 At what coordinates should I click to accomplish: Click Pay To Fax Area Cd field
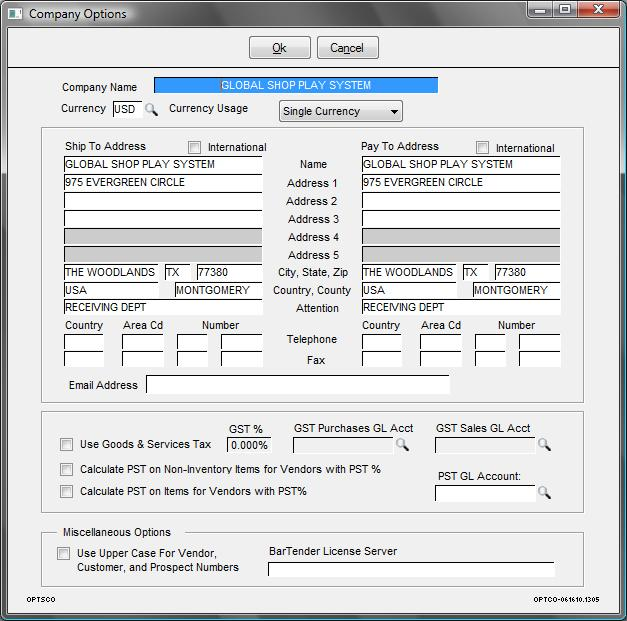click(x=441, y=359)
